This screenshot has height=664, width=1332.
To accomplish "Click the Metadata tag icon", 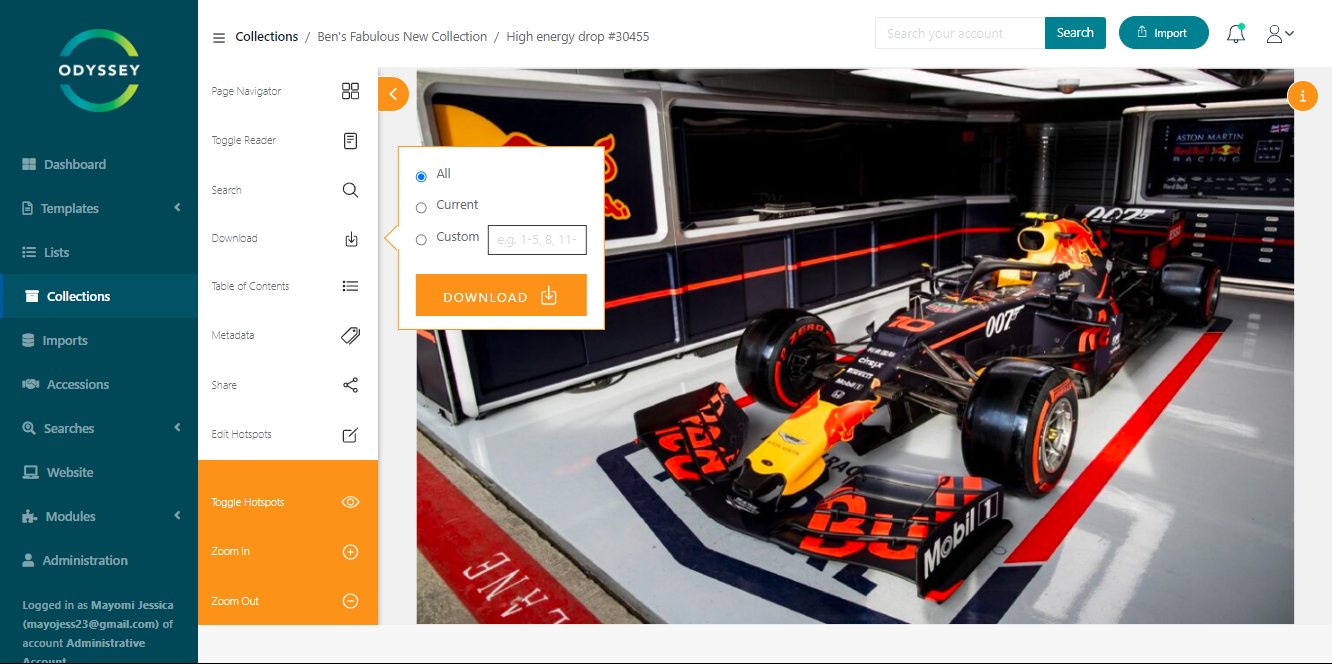I will point(350,336).
